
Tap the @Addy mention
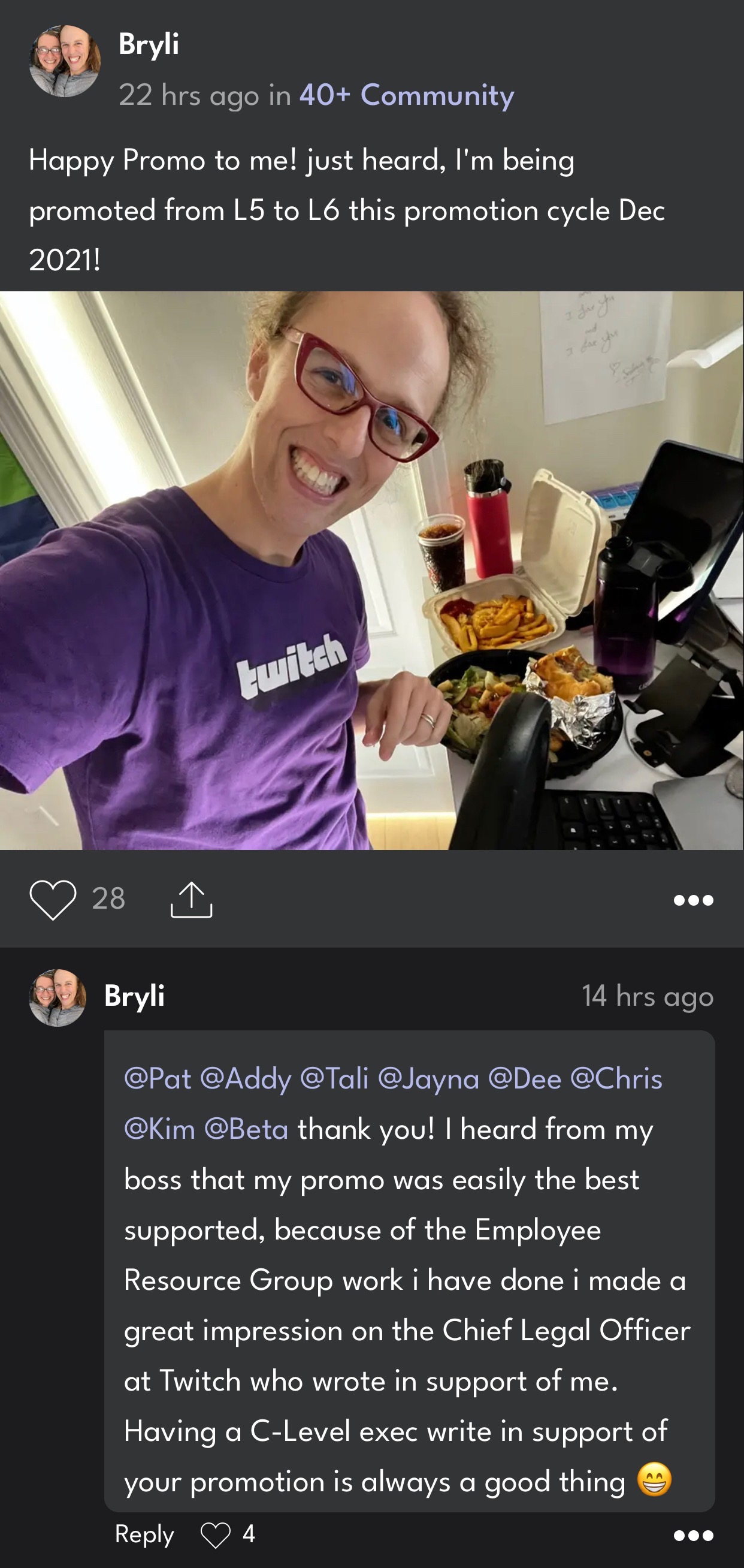tap(246, 1079)
